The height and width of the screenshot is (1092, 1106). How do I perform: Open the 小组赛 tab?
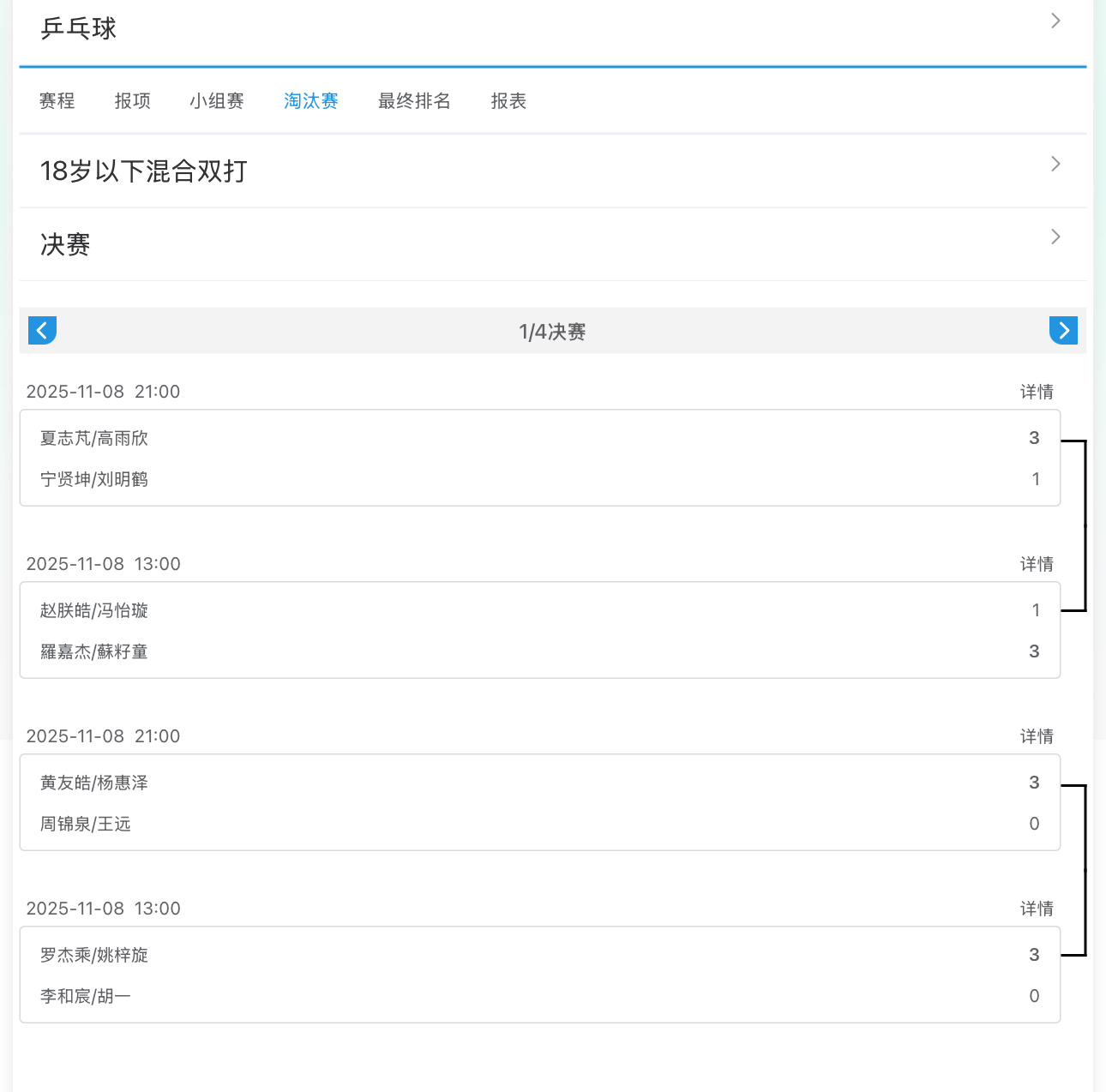(x=216, y=100)
